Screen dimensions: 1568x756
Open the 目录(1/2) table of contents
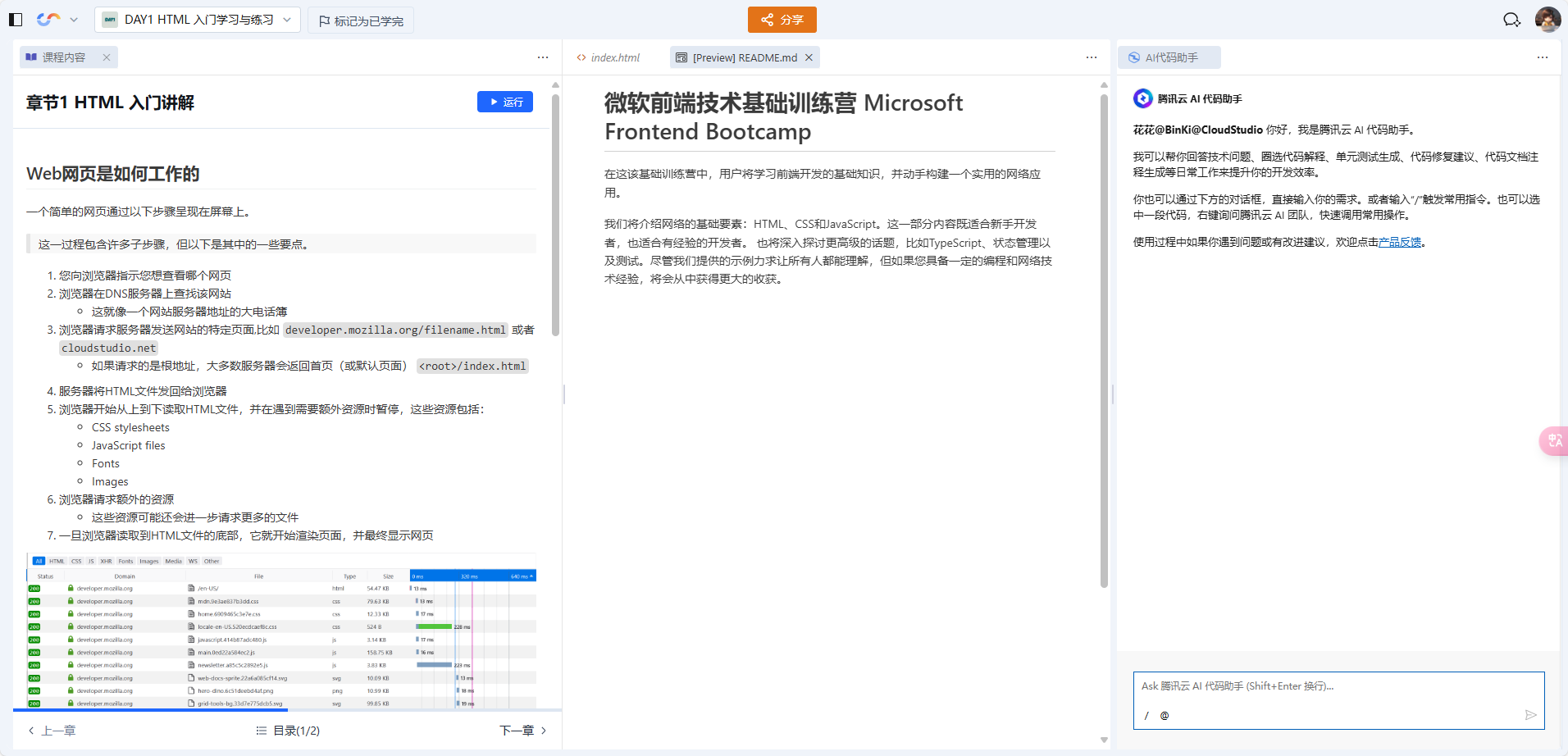click(288, 731)
